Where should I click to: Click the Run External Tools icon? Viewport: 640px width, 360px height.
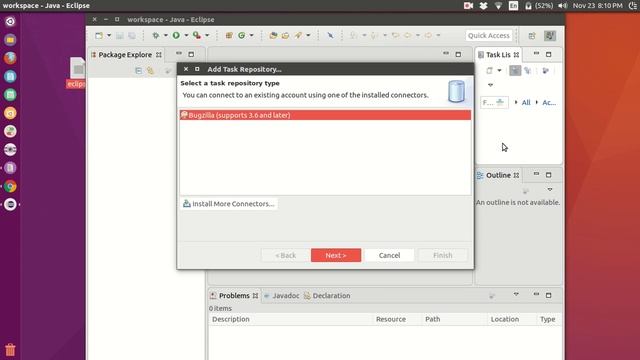[x=197, y=36]
